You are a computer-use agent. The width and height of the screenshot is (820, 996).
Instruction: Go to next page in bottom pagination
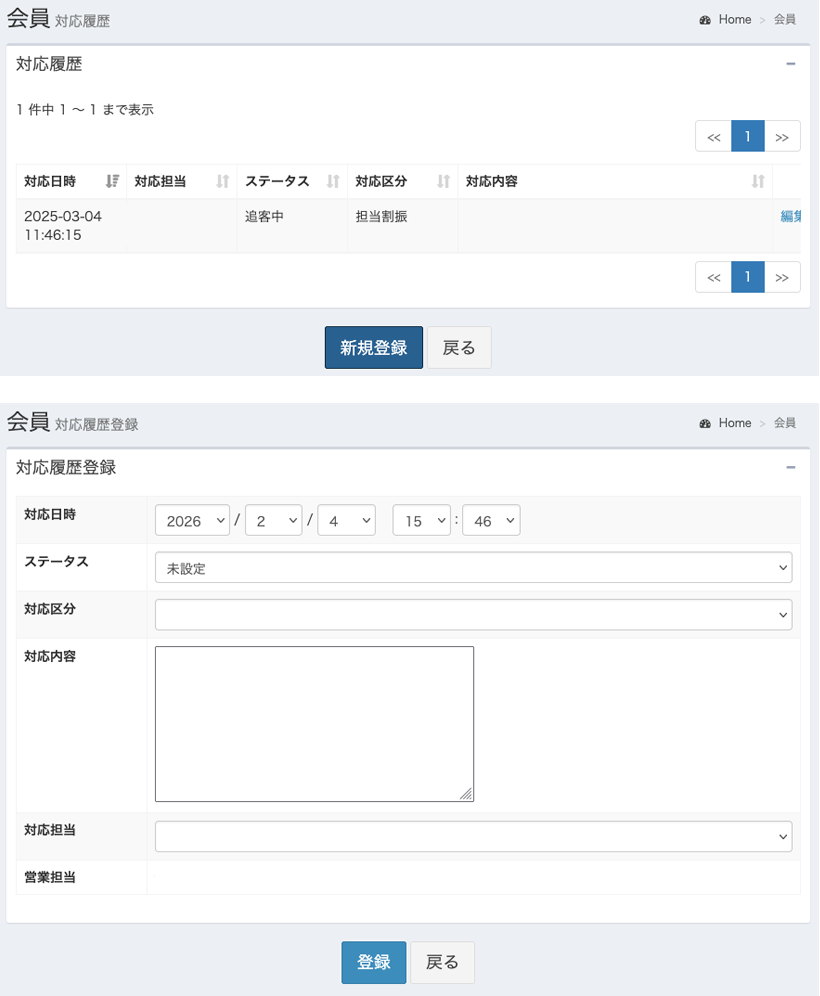pyautogui.click(x=782, y=277)
